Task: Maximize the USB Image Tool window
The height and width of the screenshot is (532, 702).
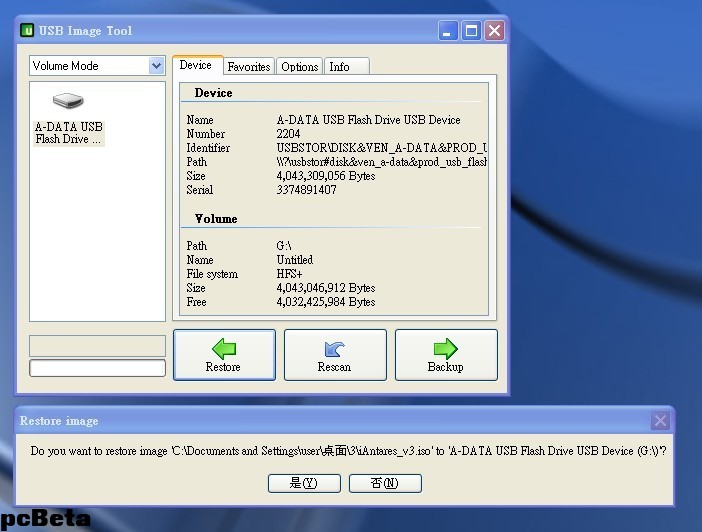Action: coord(471,30)
